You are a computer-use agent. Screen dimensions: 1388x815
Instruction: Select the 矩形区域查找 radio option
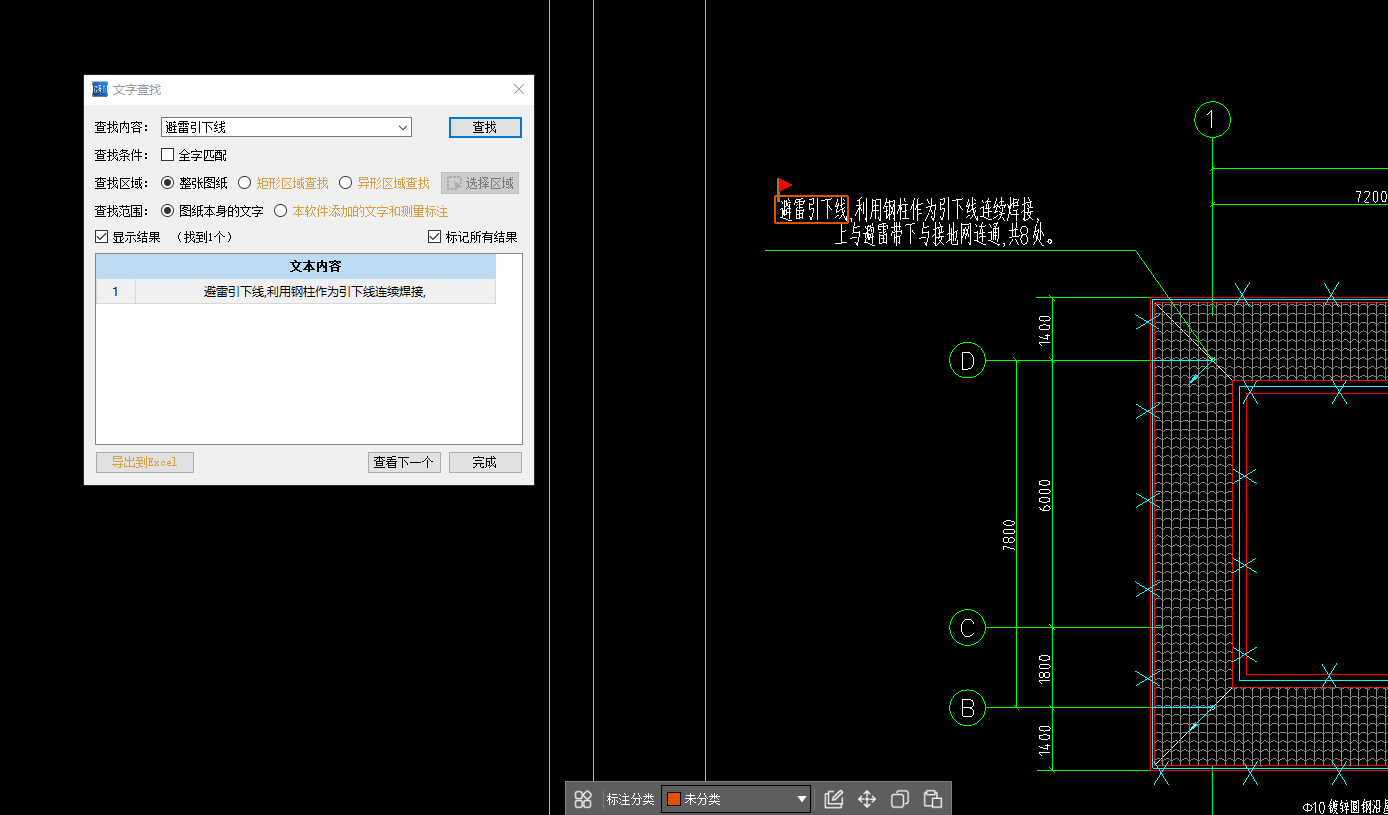click(245, 183)
